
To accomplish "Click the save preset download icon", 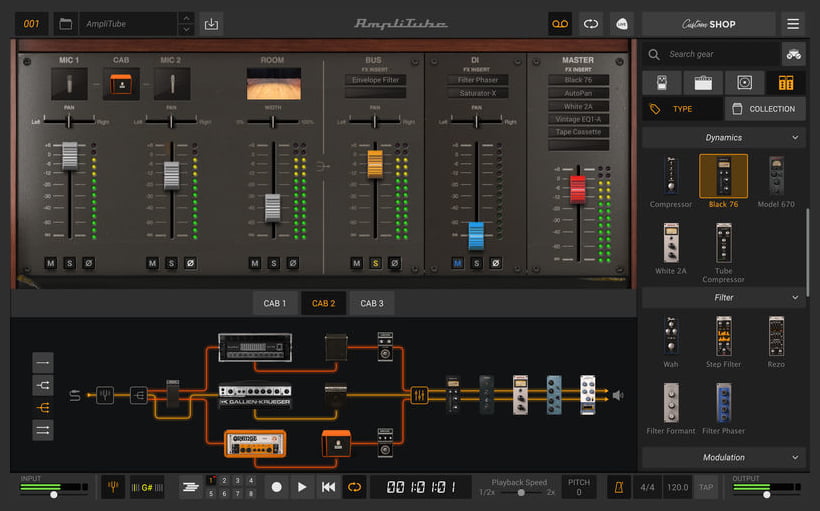I will click(211, 24).
